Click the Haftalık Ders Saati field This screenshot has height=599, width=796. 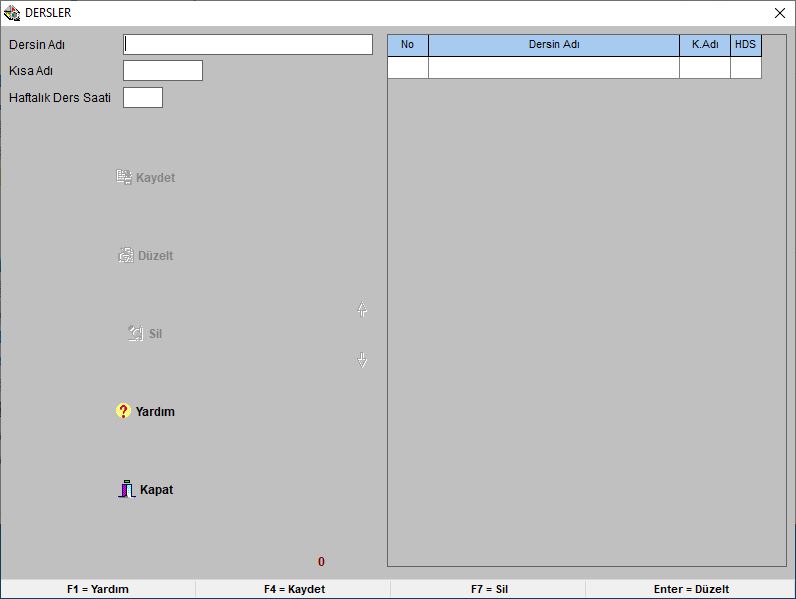pos(143,97)
